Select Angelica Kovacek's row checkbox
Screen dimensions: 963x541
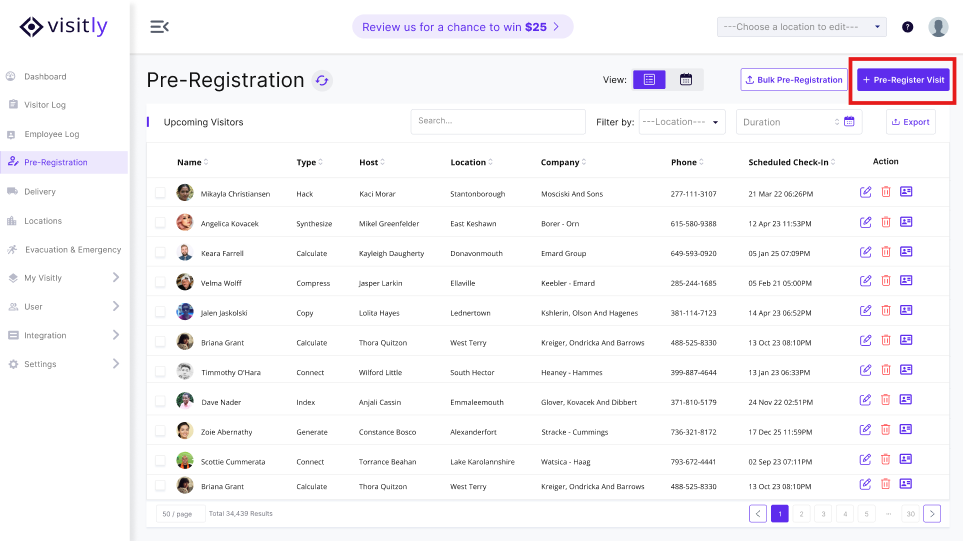160,223
